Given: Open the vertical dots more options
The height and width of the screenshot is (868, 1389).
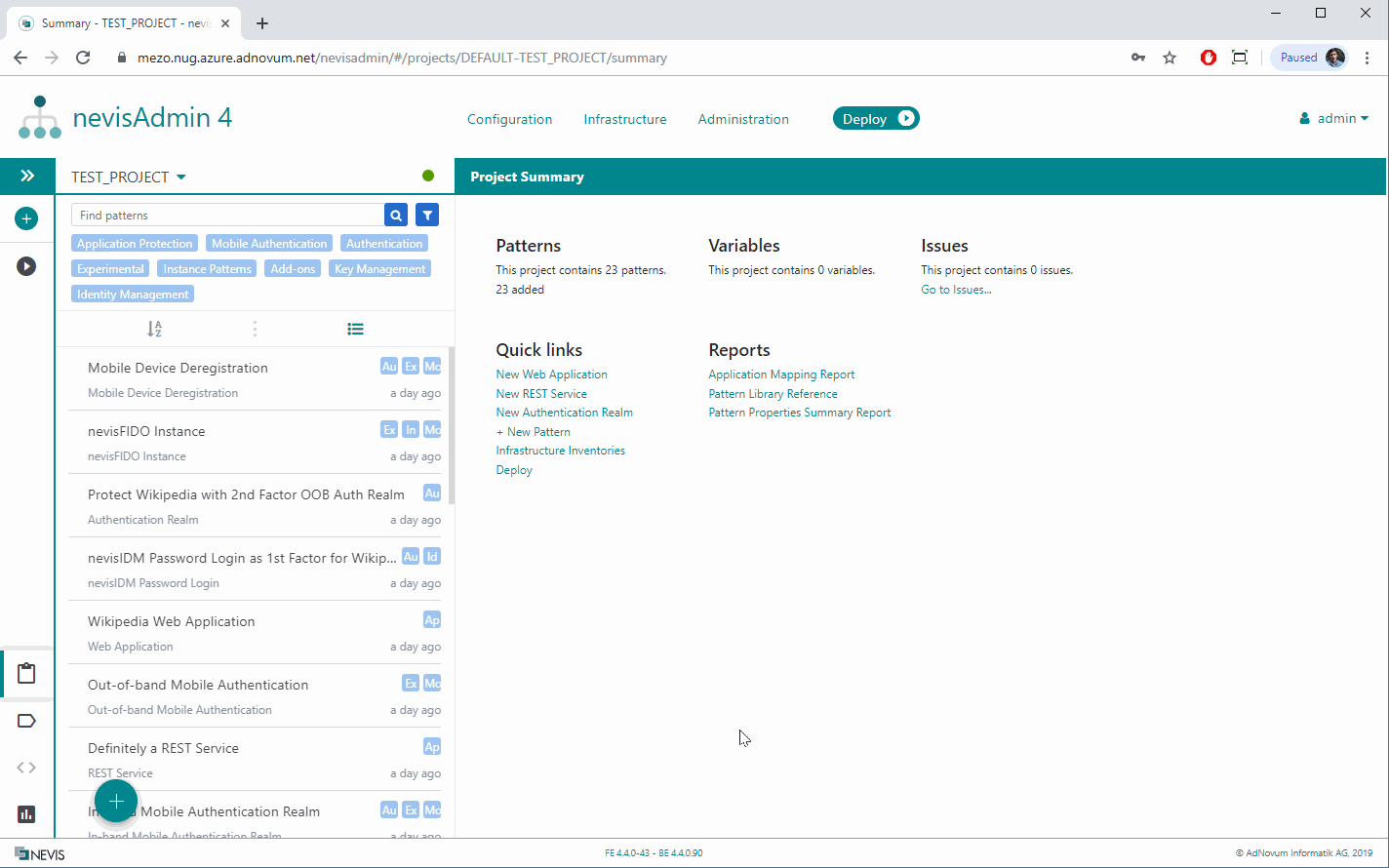Looking at the screenshot, I should tap(255, 330).
